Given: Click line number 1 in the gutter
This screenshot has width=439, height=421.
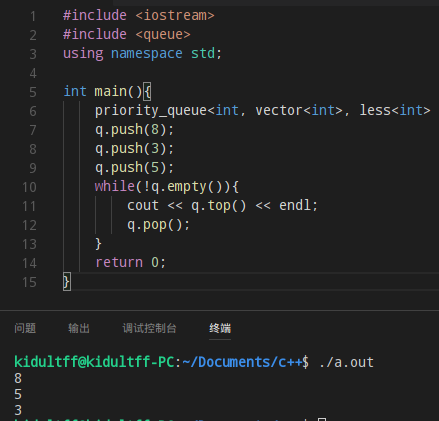Looking at the screenshot, I should pos(33,16).
